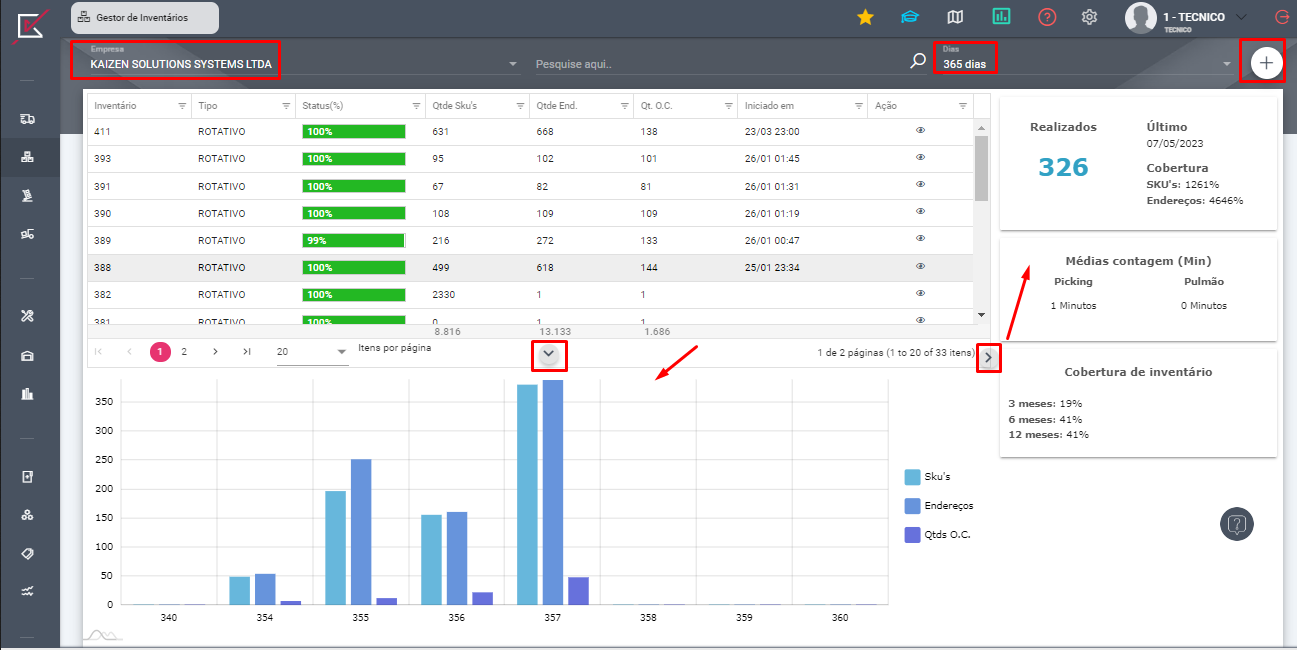
Task: Open the graduation cap training icon
Action: [909, 17]
